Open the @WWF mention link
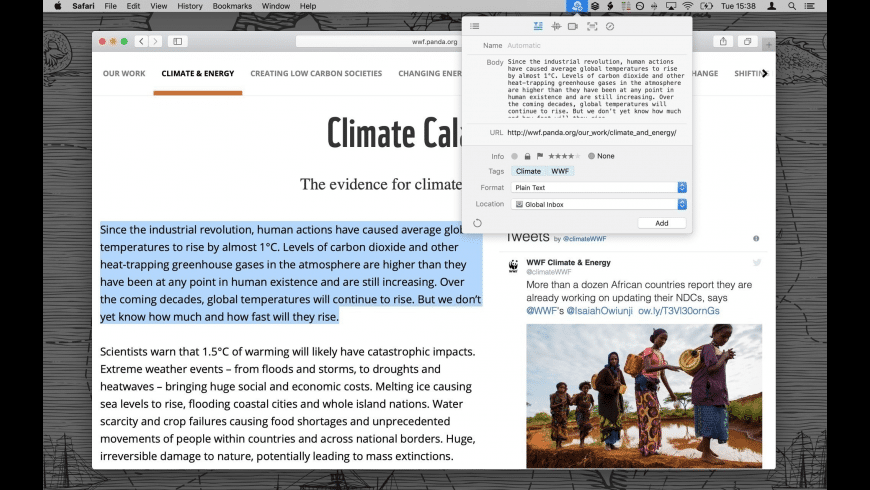 click(x=541, y=311)
